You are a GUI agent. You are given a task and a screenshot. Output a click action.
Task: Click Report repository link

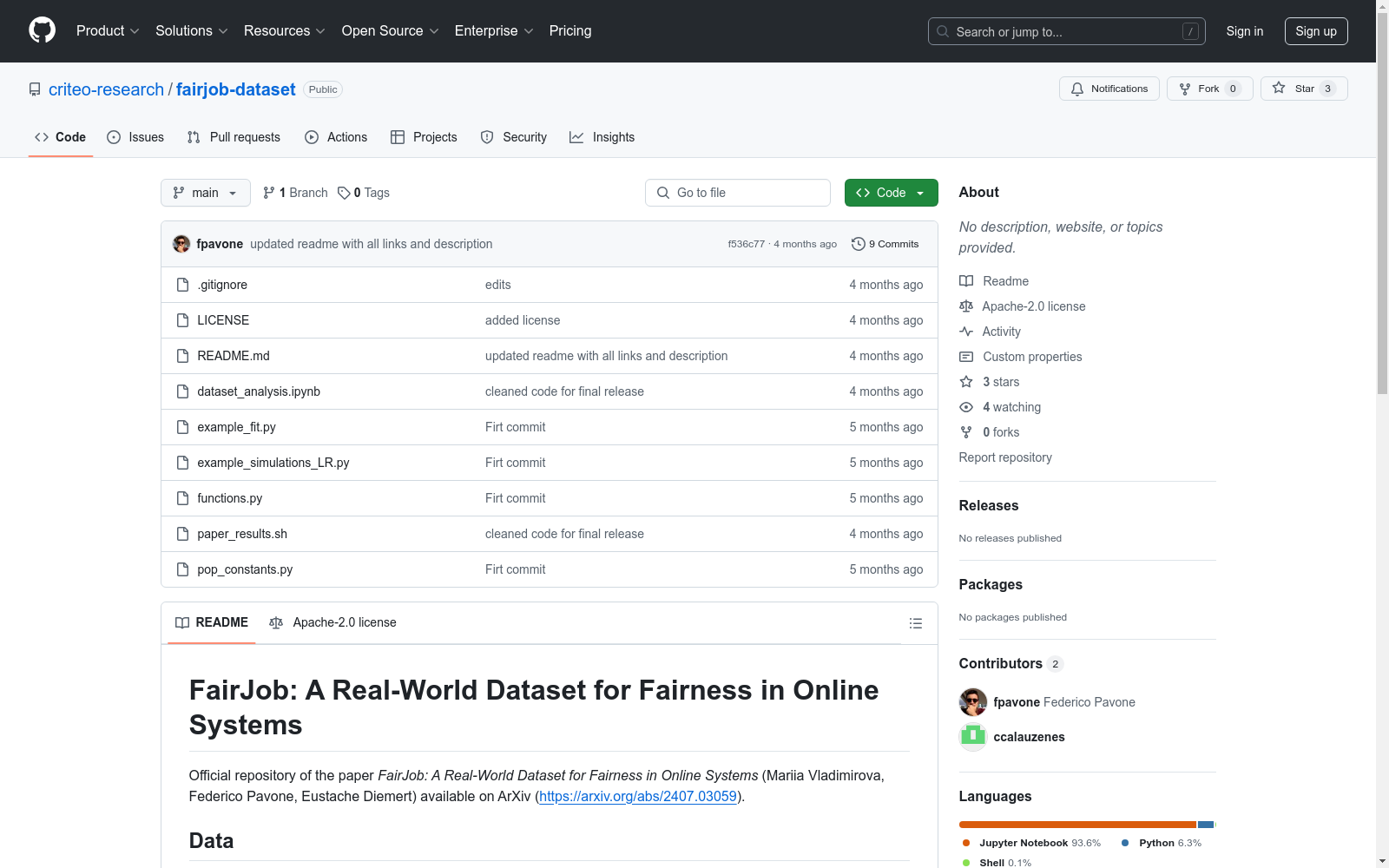click(1005, 457)
